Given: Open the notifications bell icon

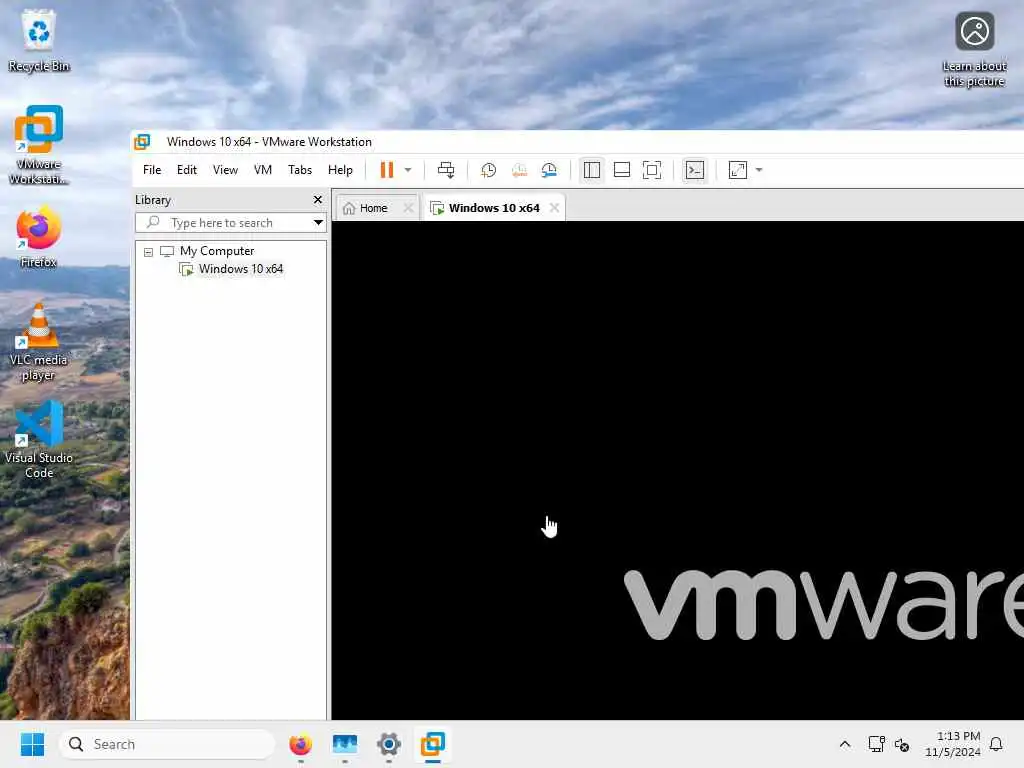Looking at the screenshot, I should (996, 744).
